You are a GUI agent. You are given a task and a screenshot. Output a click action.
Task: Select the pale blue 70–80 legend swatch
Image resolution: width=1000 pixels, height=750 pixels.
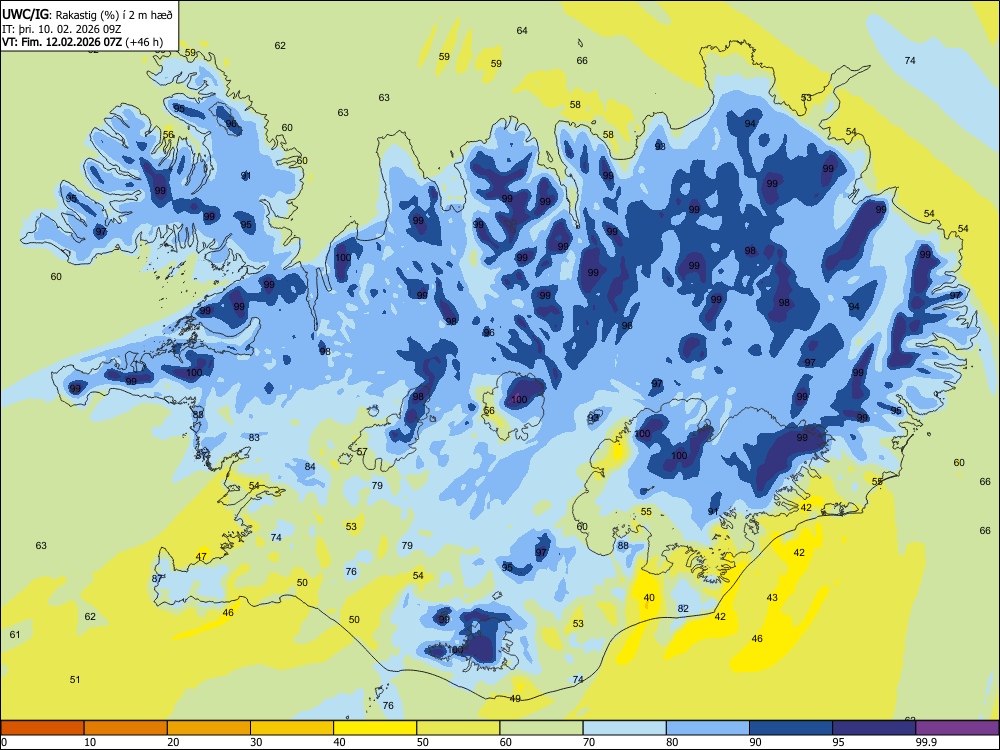(x=624, y=728)
